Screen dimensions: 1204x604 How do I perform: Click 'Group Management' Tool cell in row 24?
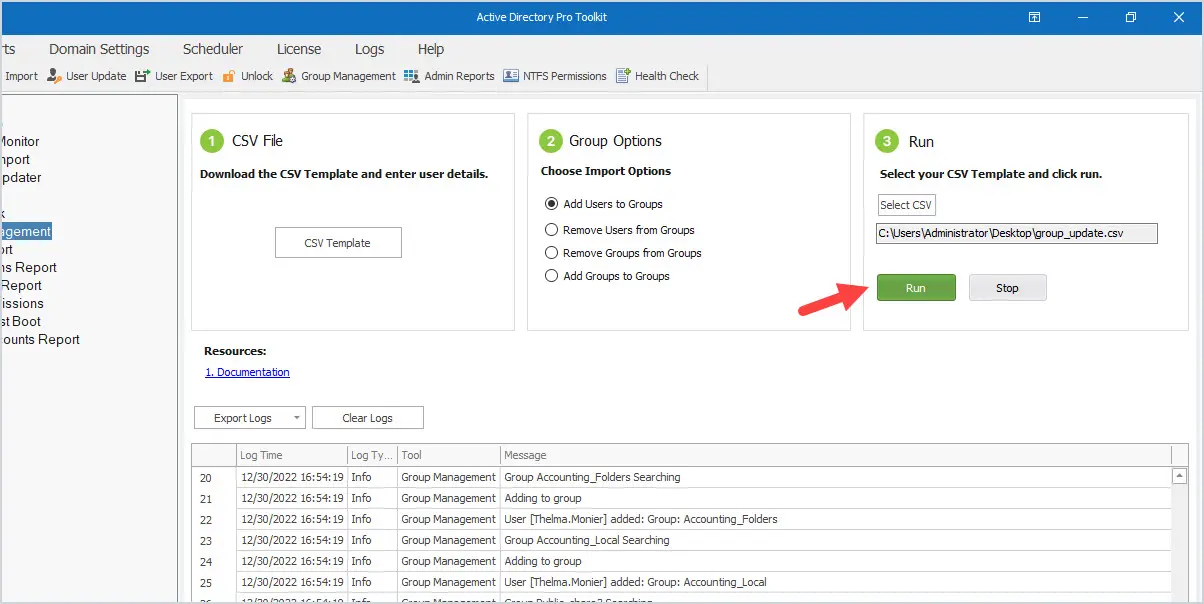[x=448, y=561]
